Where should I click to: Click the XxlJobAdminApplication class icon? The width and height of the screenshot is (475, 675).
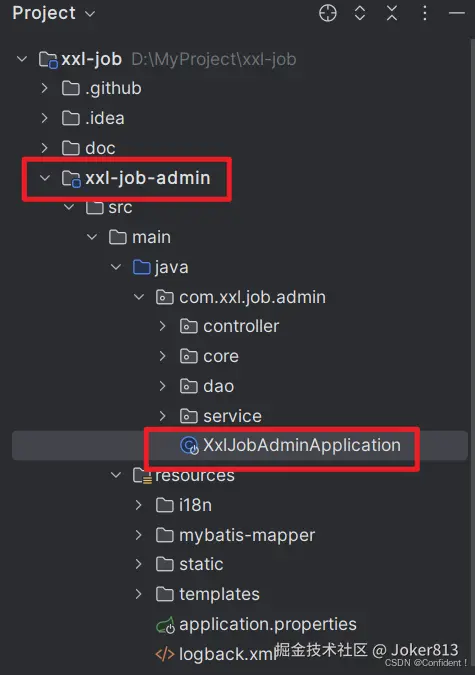(x=189, y=445)
